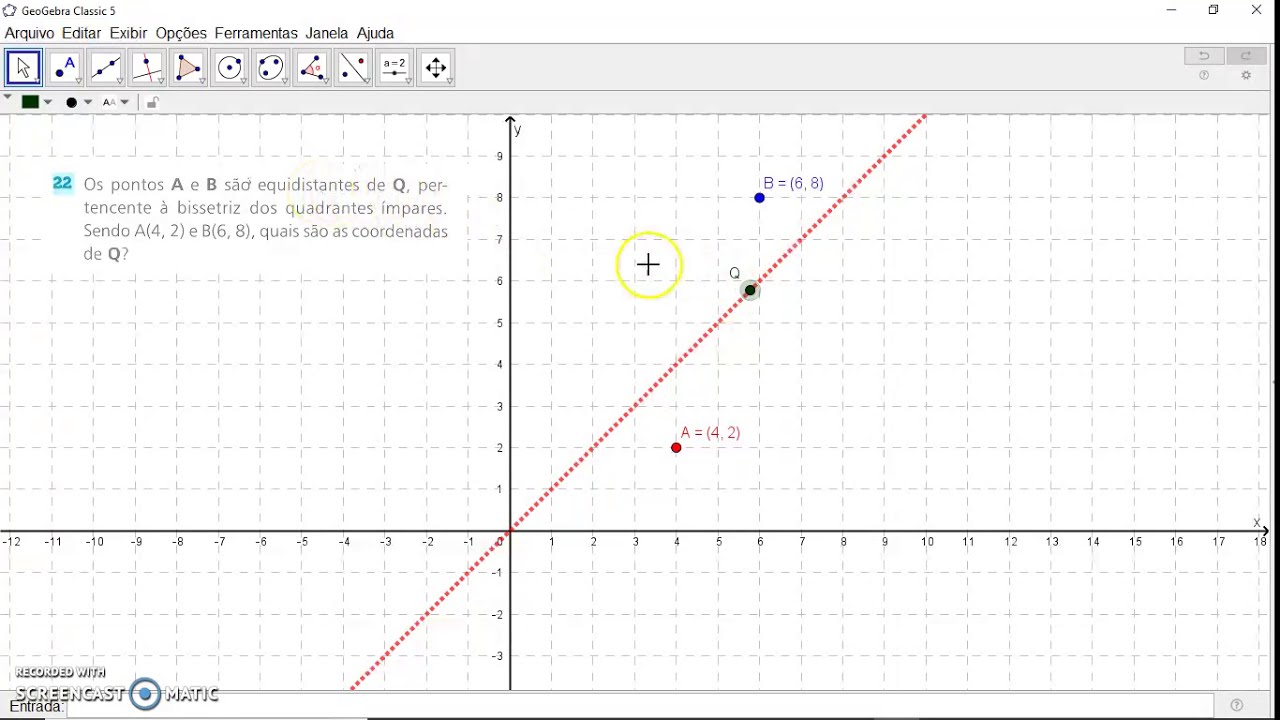Select red point A on graph
The width and height of the screenshot is (1280, 720).
click(677, 447)
